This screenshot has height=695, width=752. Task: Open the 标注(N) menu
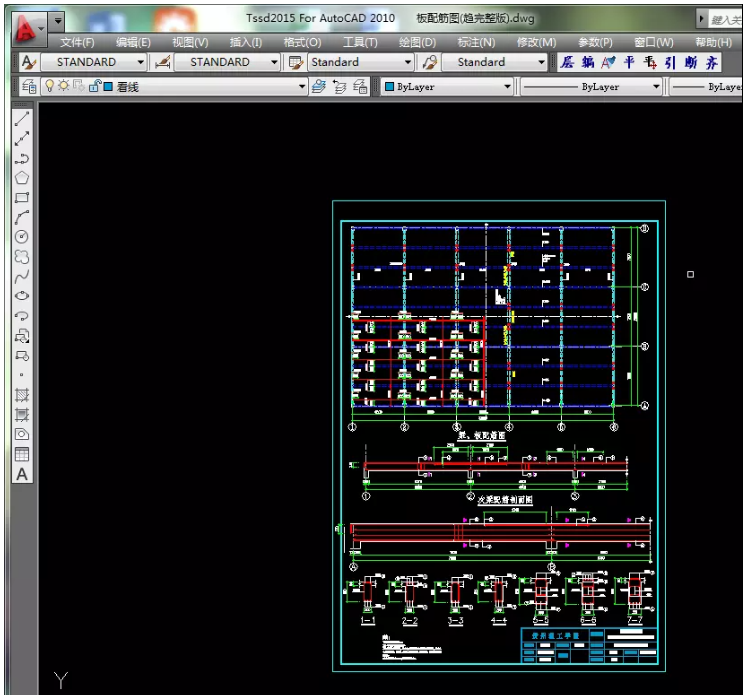point(476,42)
